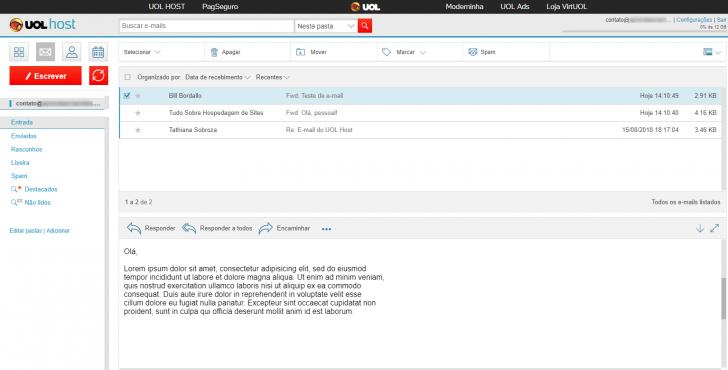Click the red search magnifier button
The height and width of the screenshot is (370, 728).
point(365,26)
